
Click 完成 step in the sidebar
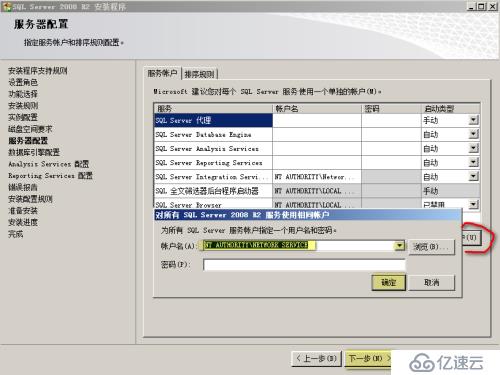(16, 234)
